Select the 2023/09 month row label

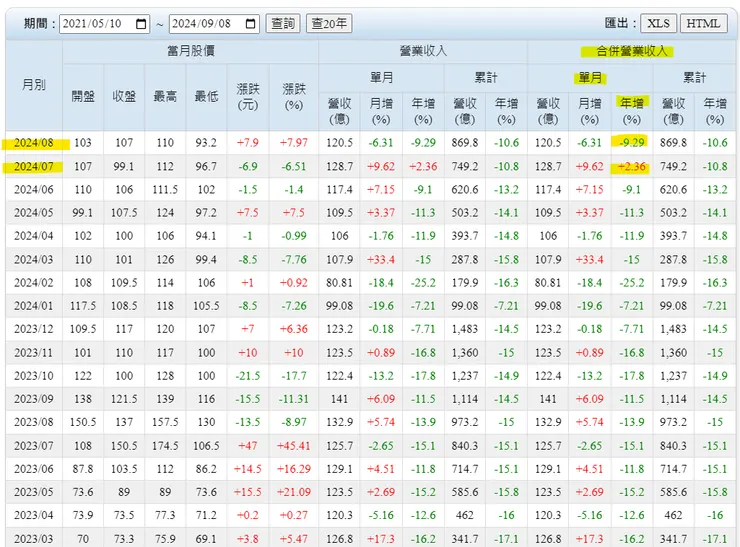tap(34, 399)
